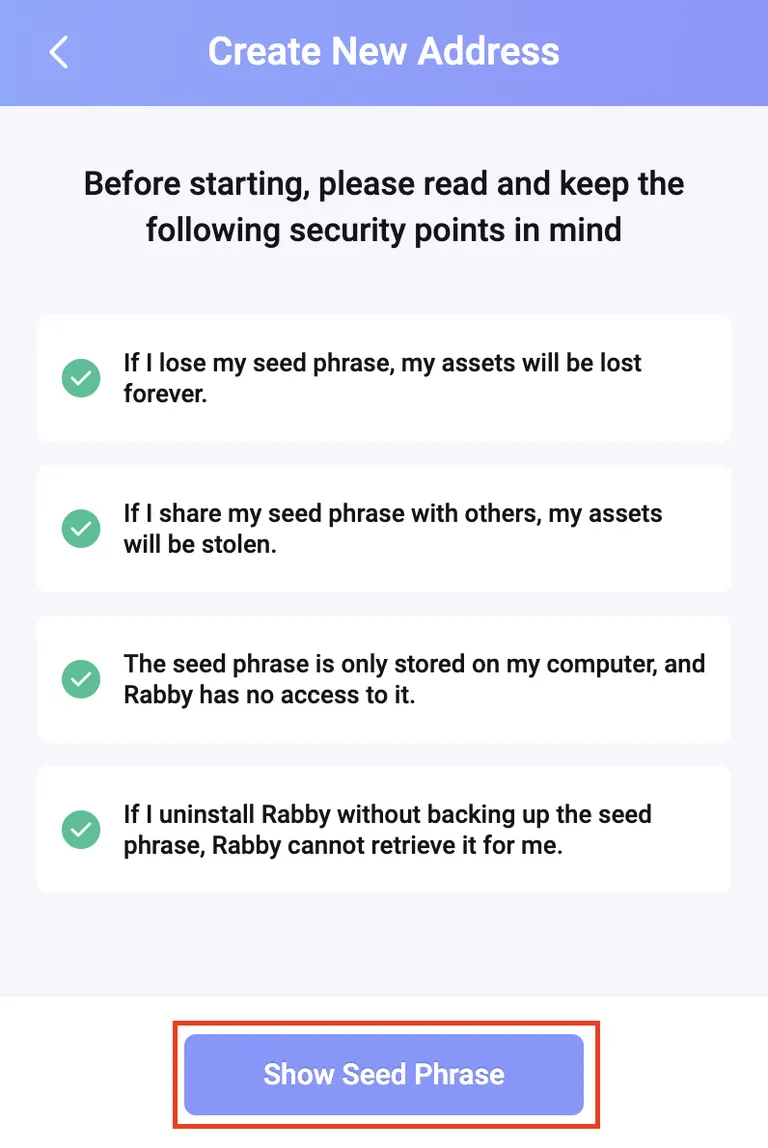
Task: Click the Show Seed Phrase button
Action: click(384, 1074)
